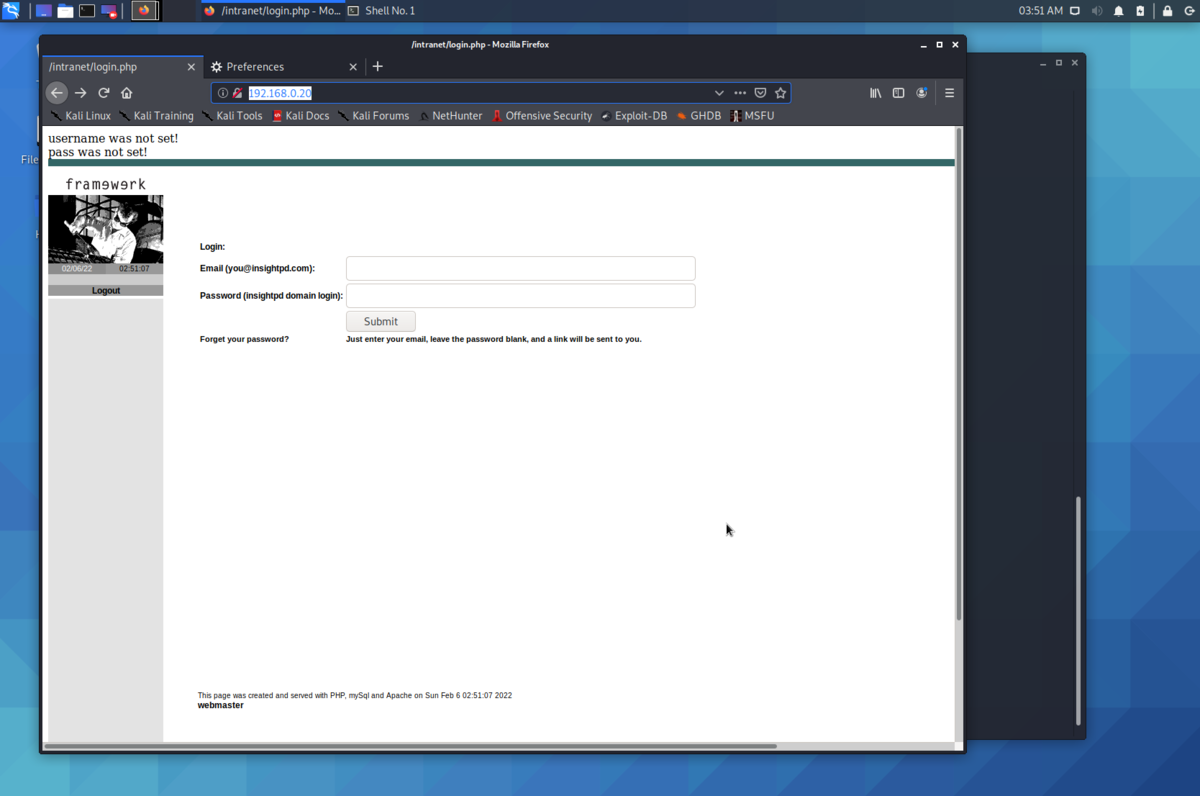
Task: Open the Firefox Library view
Action: [x=876, y=93]
